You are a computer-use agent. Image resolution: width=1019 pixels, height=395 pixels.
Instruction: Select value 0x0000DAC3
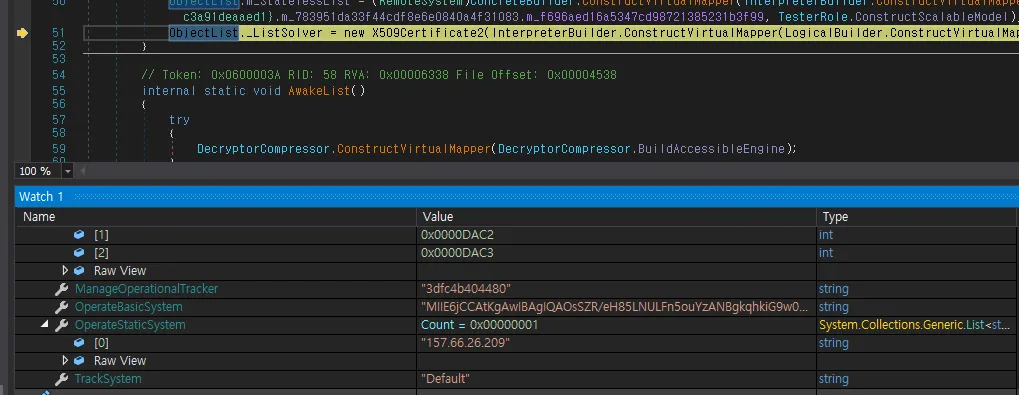458,252
